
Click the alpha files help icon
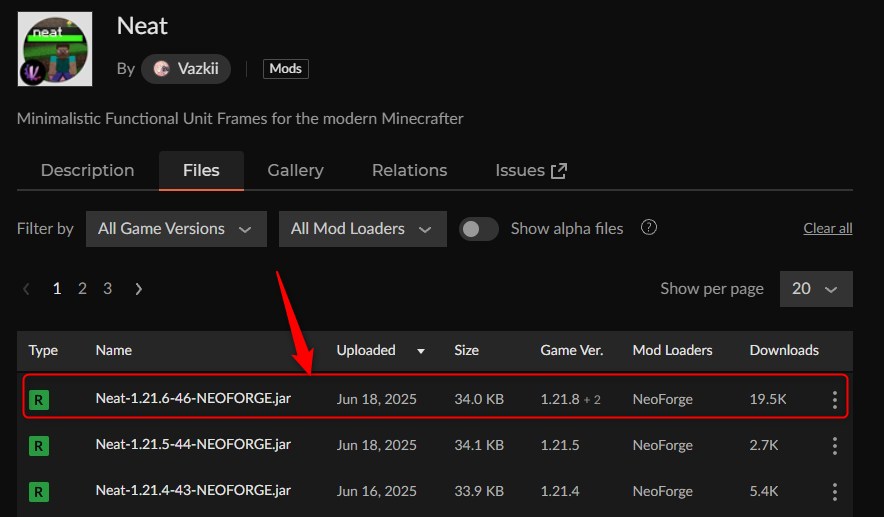649,228
